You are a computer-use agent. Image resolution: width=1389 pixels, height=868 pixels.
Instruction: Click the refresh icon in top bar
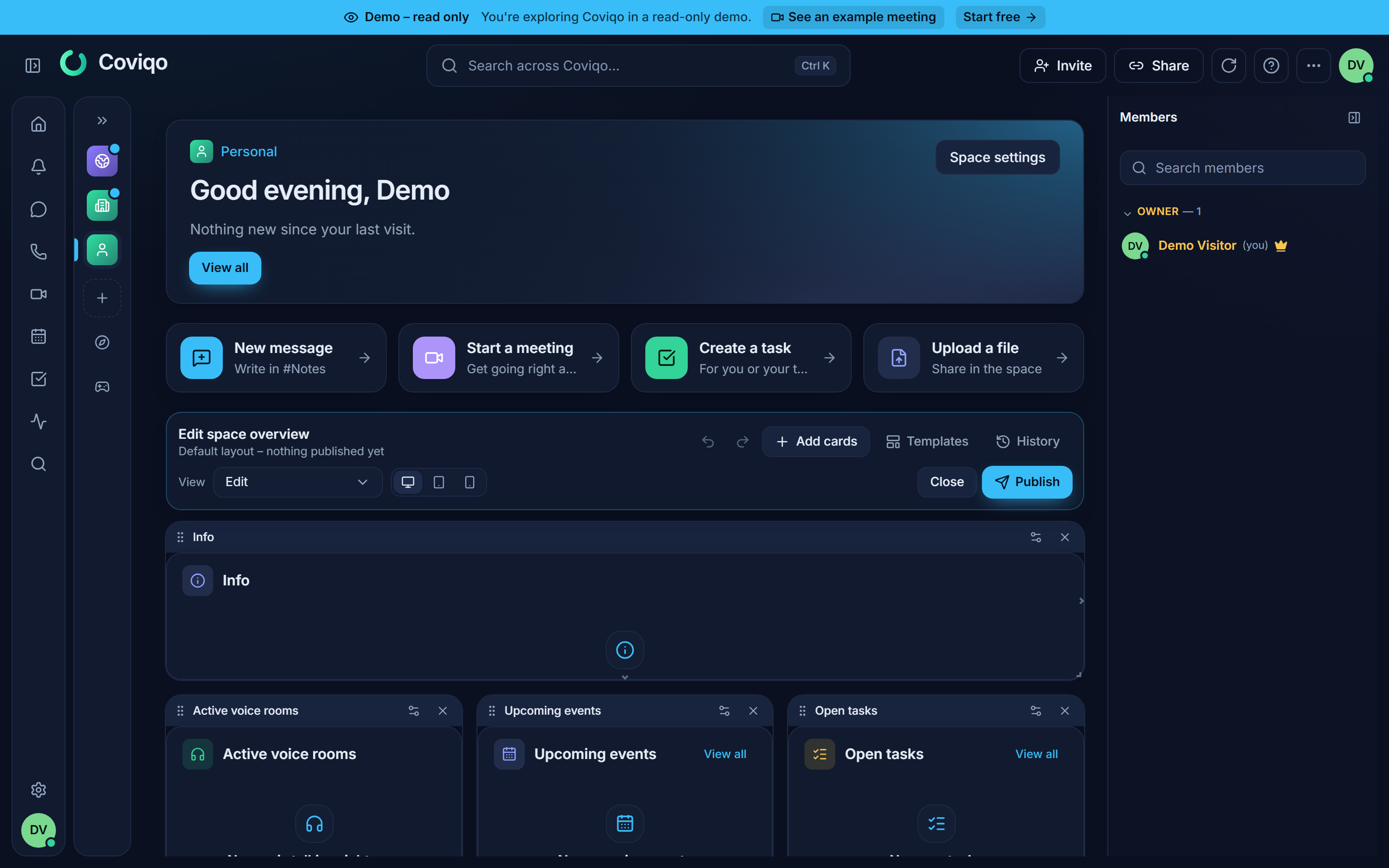(1228, 66)
